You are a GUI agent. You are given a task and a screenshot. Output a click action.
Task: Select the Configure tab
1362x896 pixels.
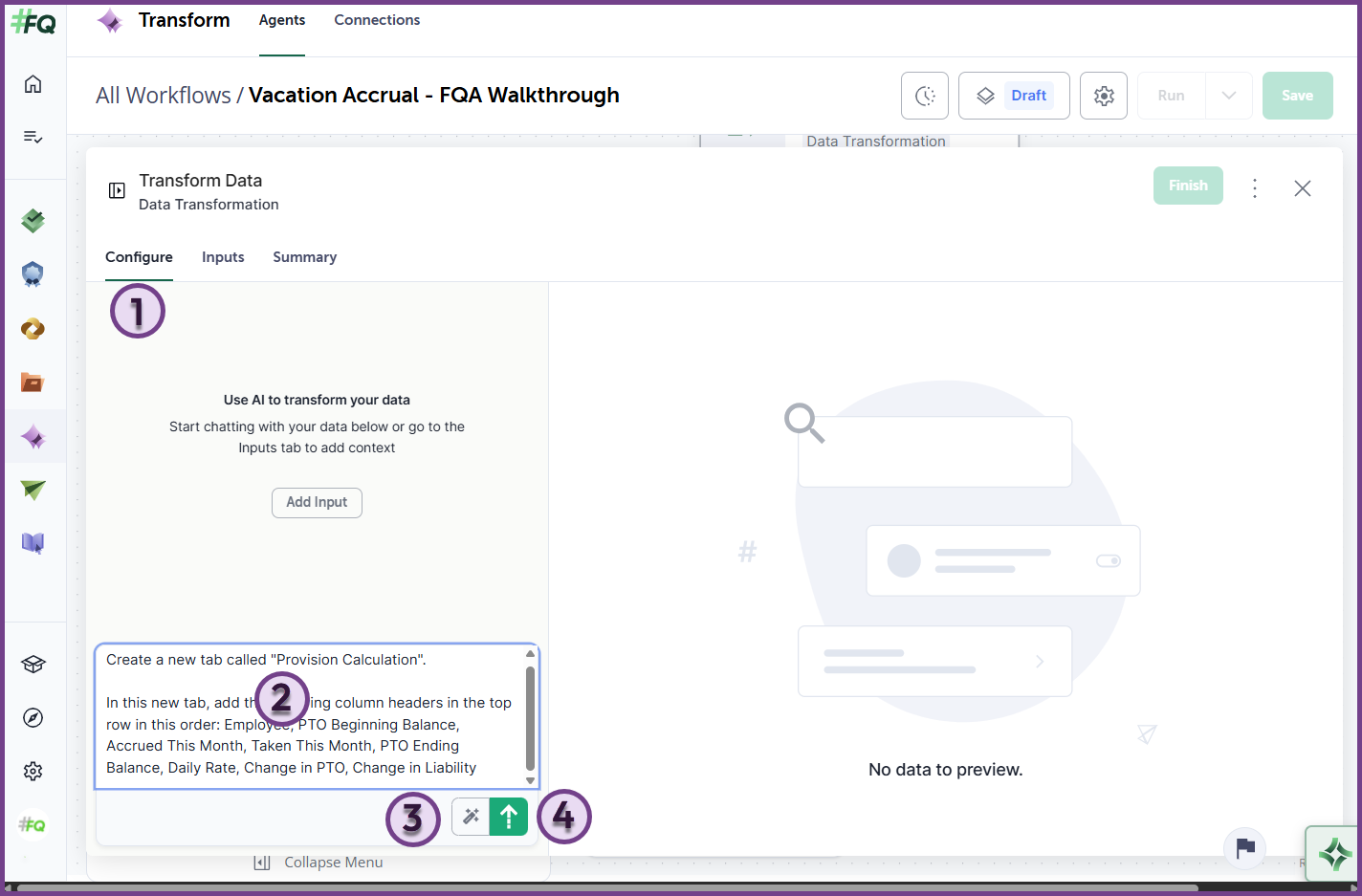pyautogui.click(x=139, y=257)
